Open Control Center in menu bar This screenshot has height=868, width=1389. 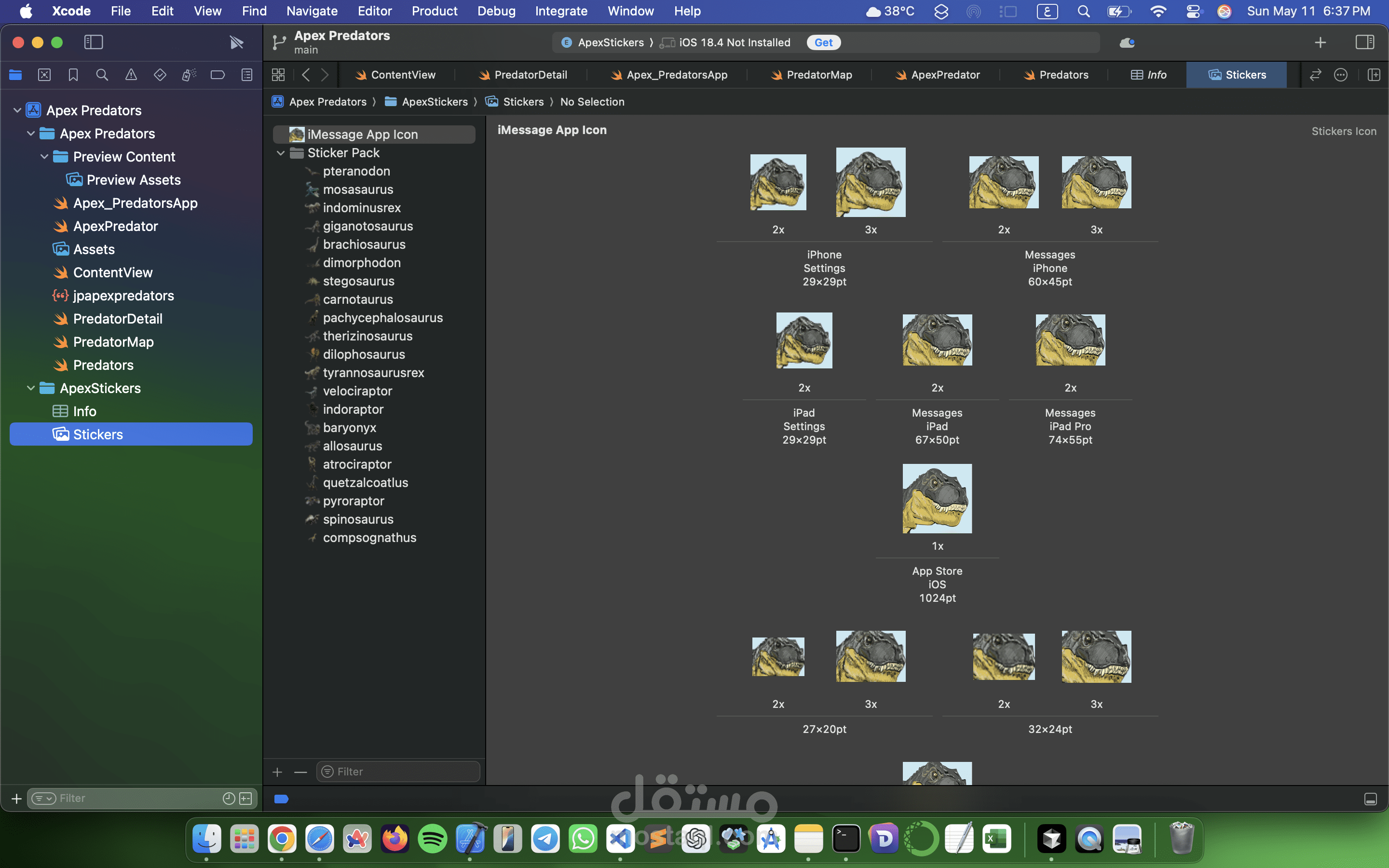pyautogui.click(x=1193, y=11)
